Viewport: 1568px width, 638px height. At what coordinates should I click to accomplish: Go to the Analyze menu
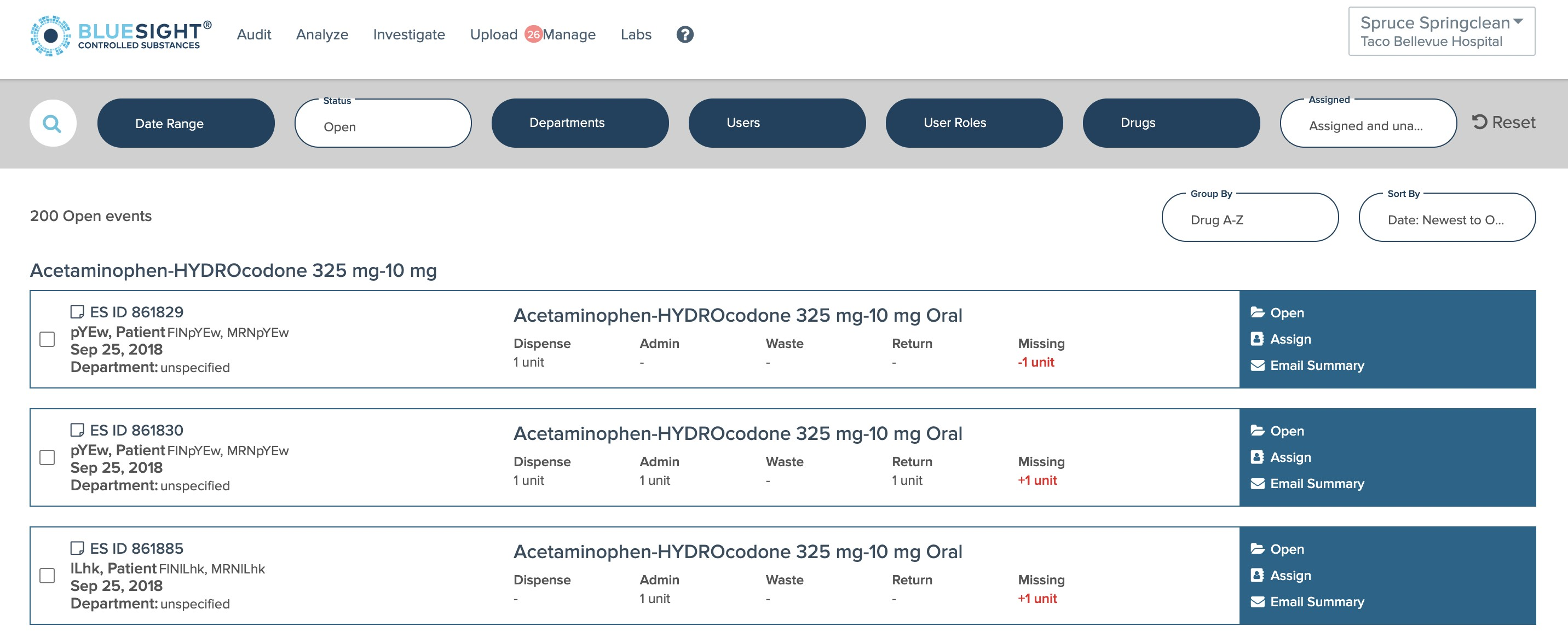point(321,34)
